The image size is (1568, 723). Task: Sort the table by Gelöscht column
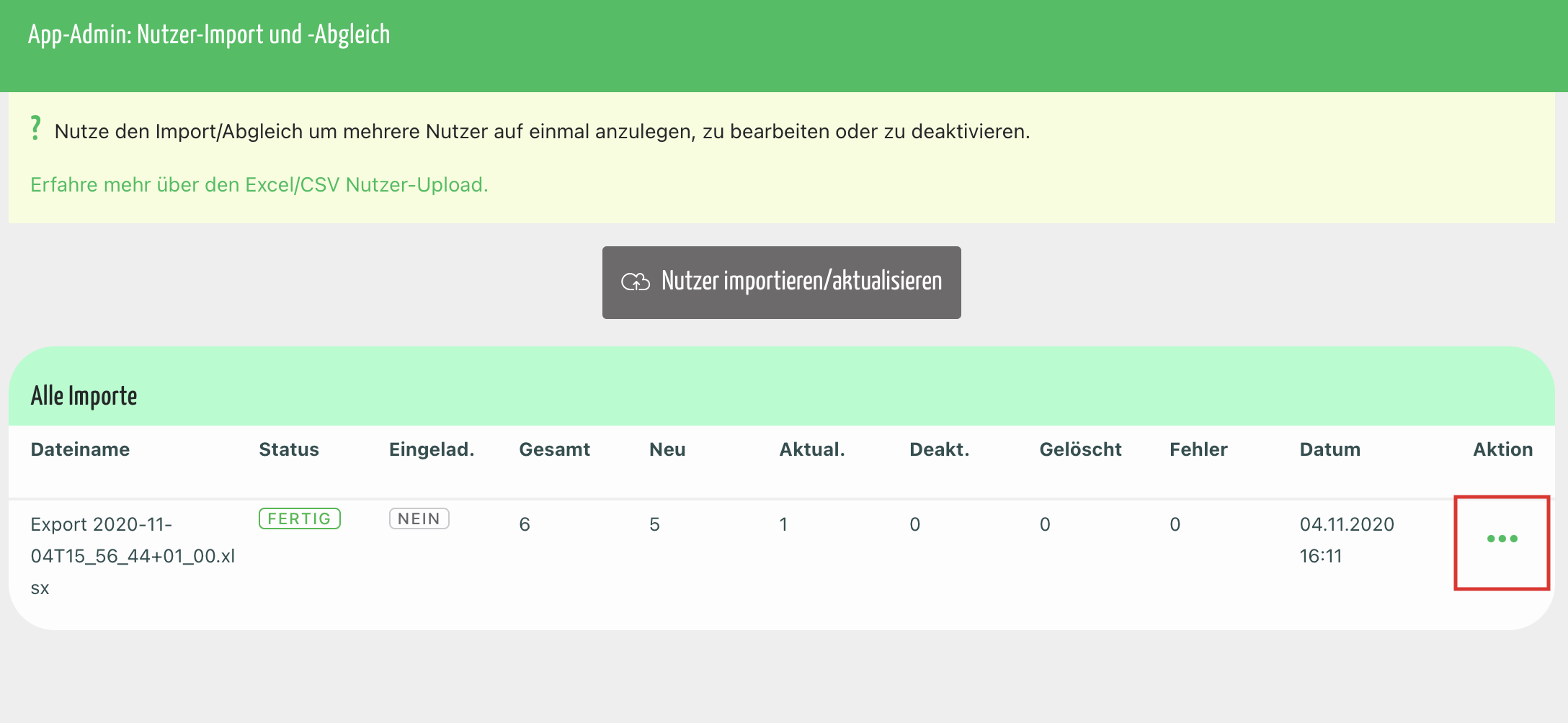(1080, 449)
